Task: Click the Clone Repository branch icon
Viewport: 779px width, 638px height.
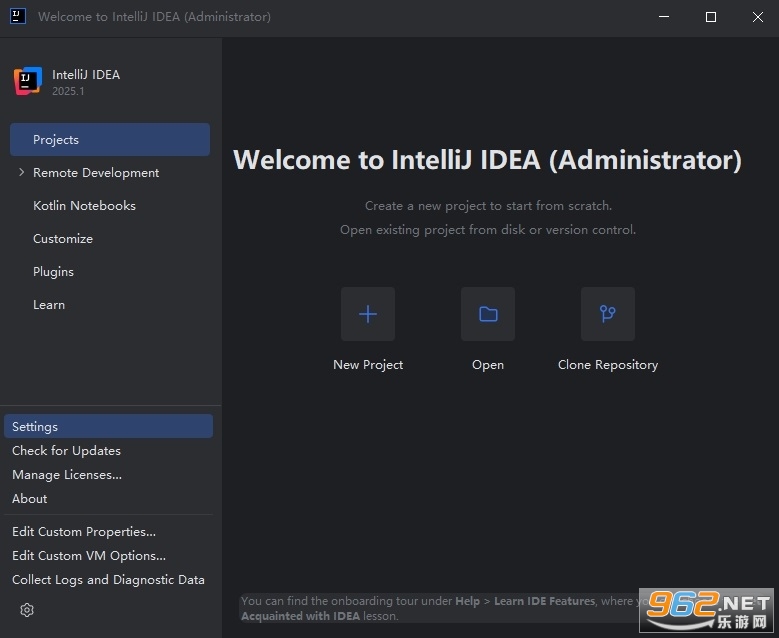Action: 608,314
